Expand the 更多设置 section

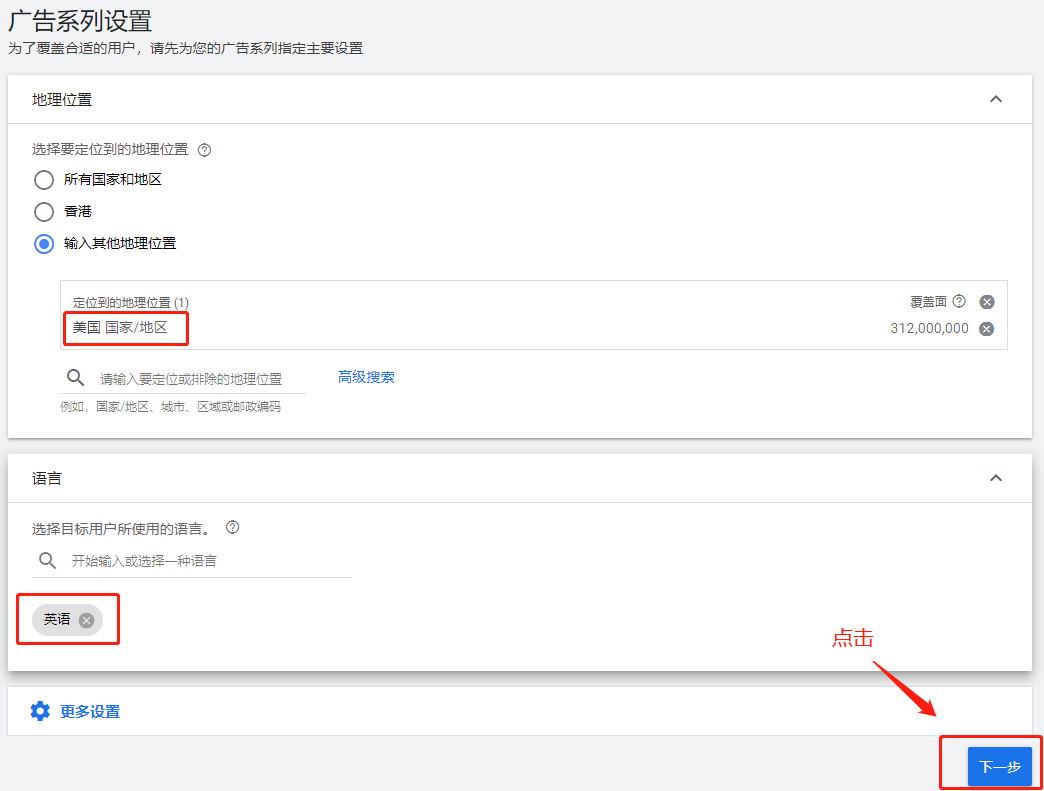(88, 710)
